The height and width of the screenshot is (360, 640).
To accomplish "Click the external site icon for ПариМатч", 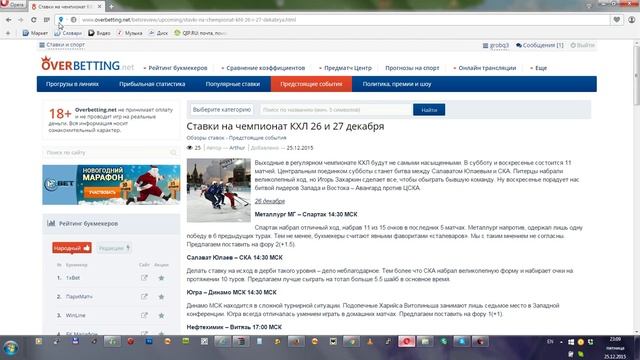I will tap(144, 297).
